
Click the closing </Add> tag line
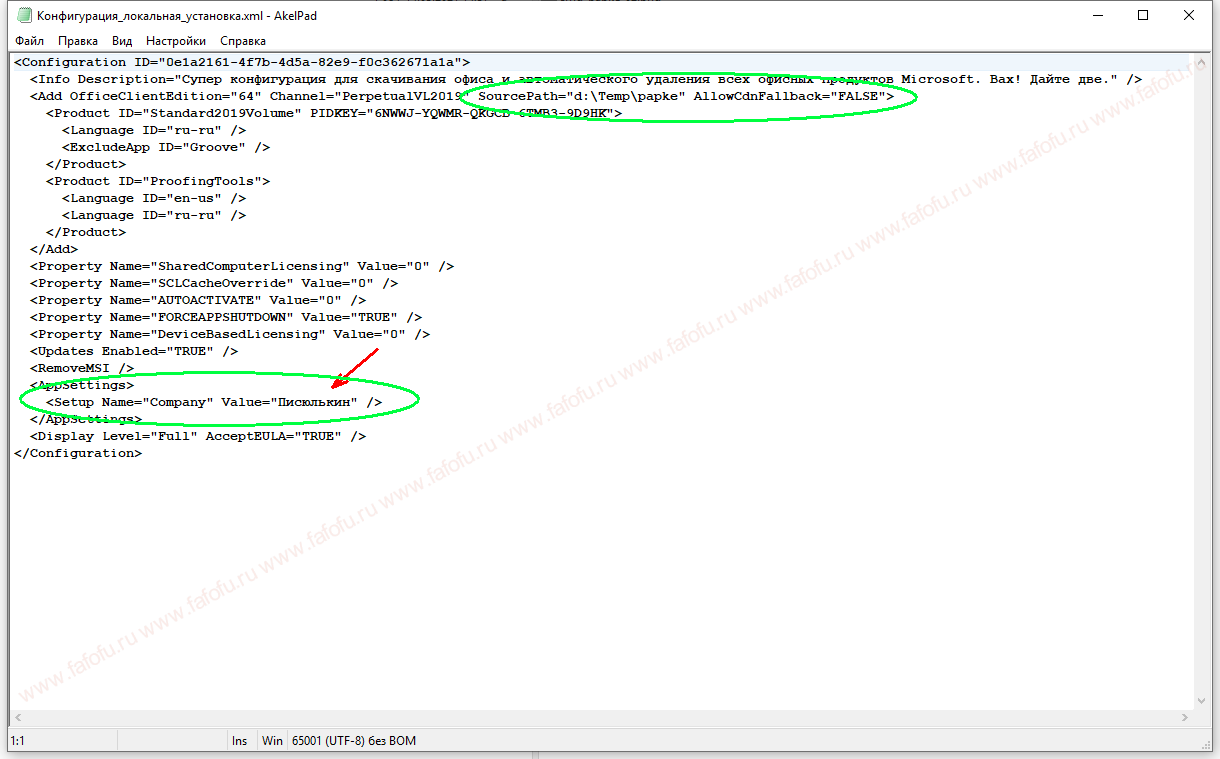pos(54,249)
